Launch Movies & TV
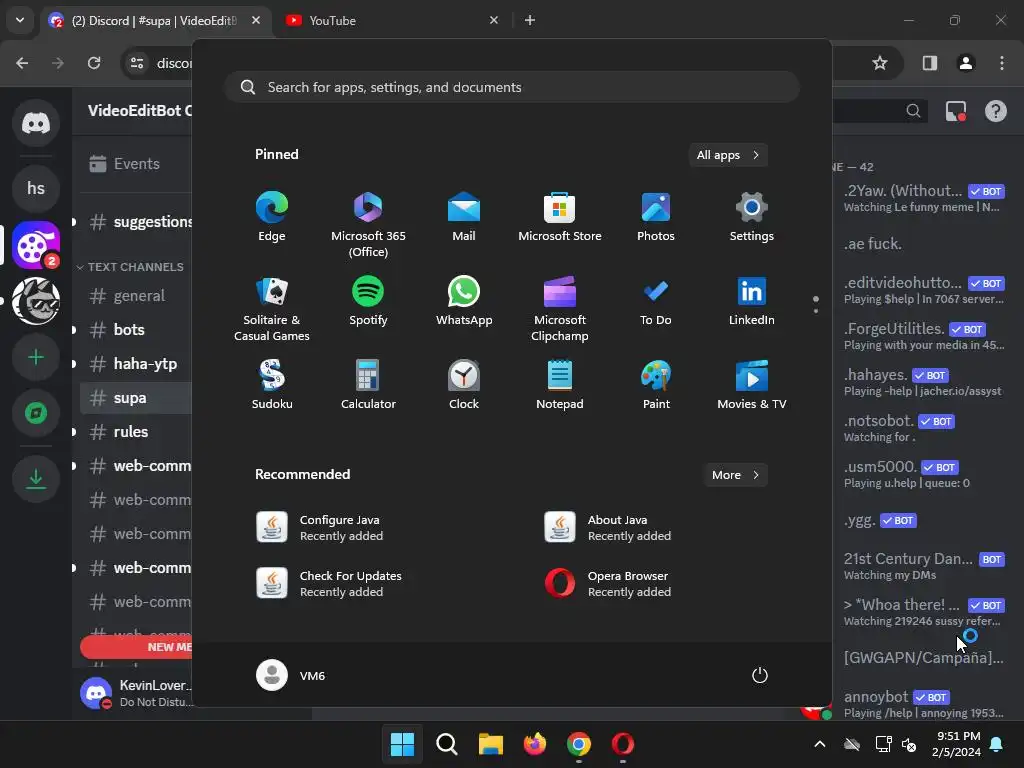 [x=752, y=385]
